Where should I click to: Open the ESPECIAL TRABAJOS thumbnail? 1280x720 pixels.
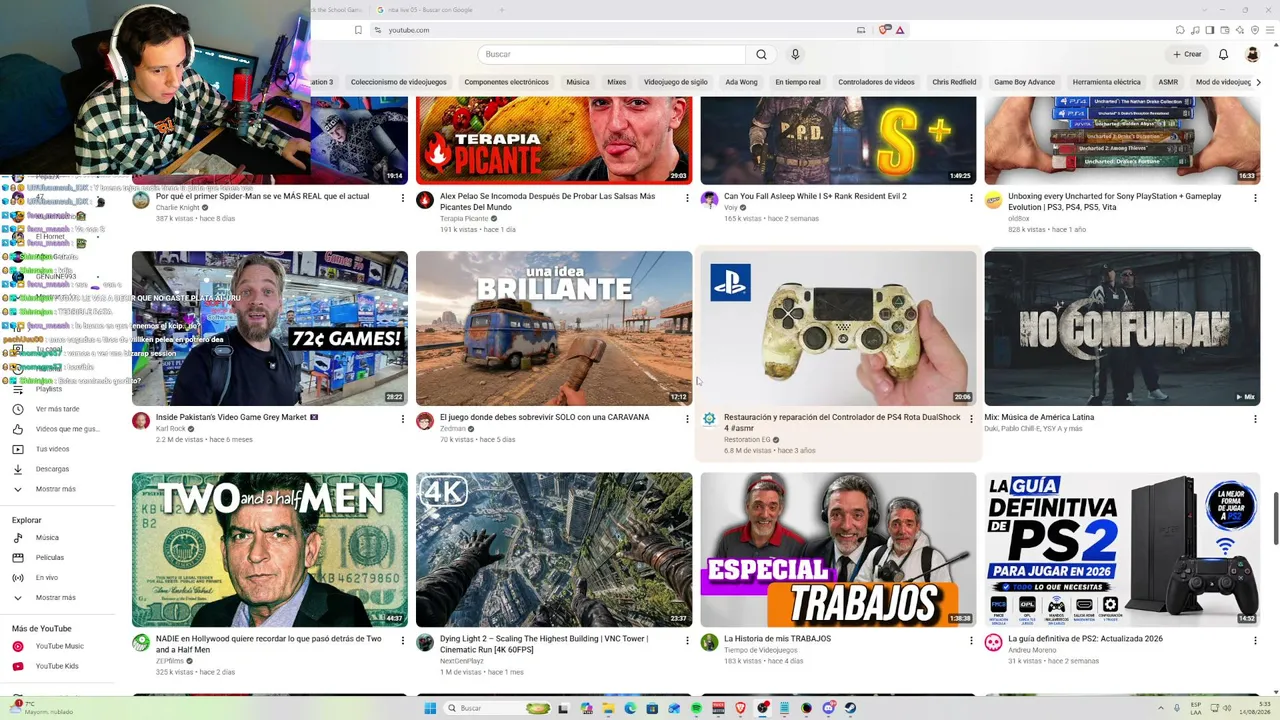click(838, 550)
